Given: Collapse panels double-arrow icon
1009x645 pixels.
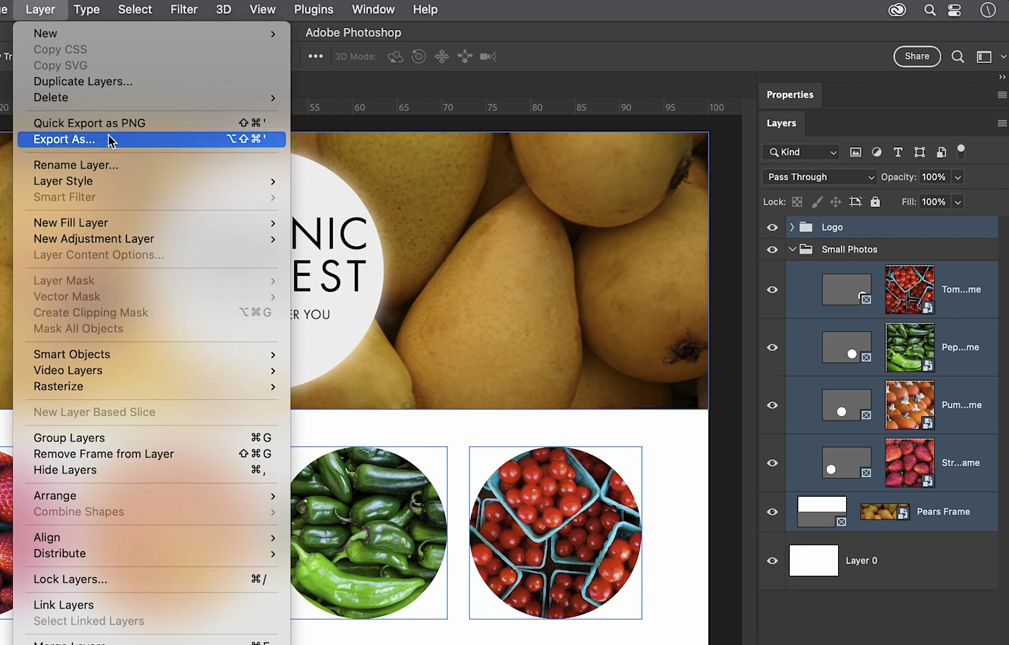Looking at the screenshot, I should [1002, 77].
